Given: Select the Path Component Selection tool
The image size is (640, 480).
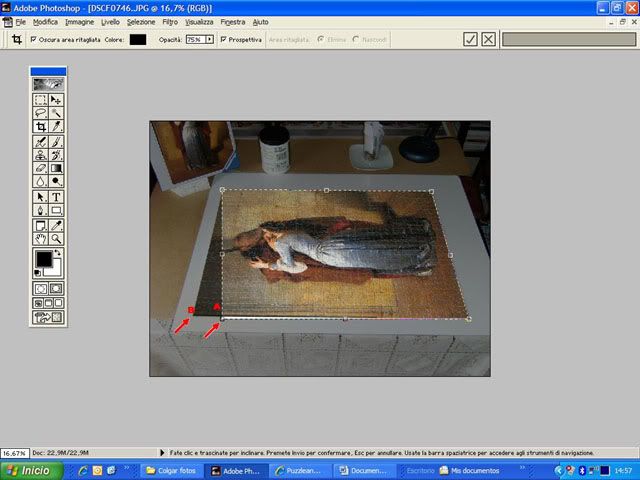Looking at the screenshot, I should pos(40,197).
